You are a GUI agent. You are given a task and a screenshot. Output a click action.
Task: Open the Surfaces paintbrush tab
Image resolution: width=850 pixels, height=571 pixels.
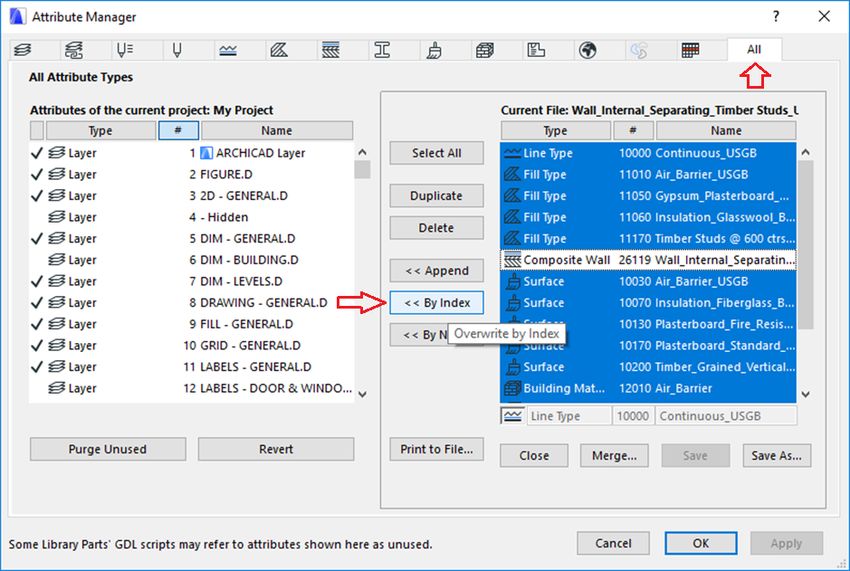[x=434, y=50]
